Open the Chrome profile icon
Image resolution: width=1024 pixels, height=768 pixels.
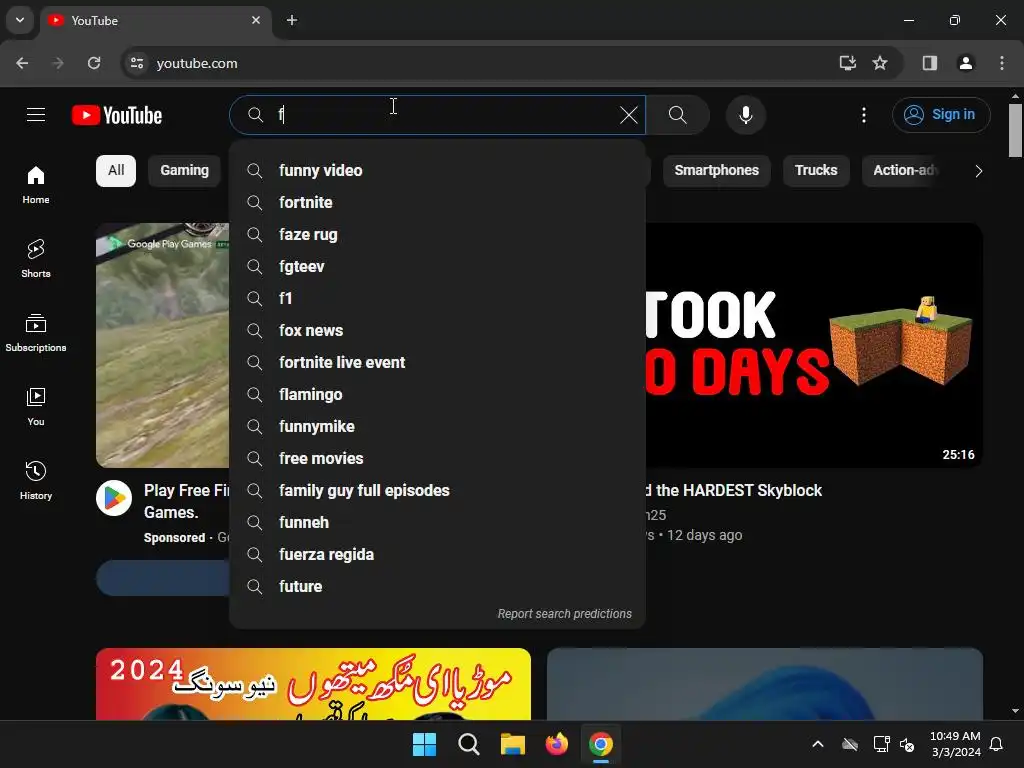[x=965, y=63]
